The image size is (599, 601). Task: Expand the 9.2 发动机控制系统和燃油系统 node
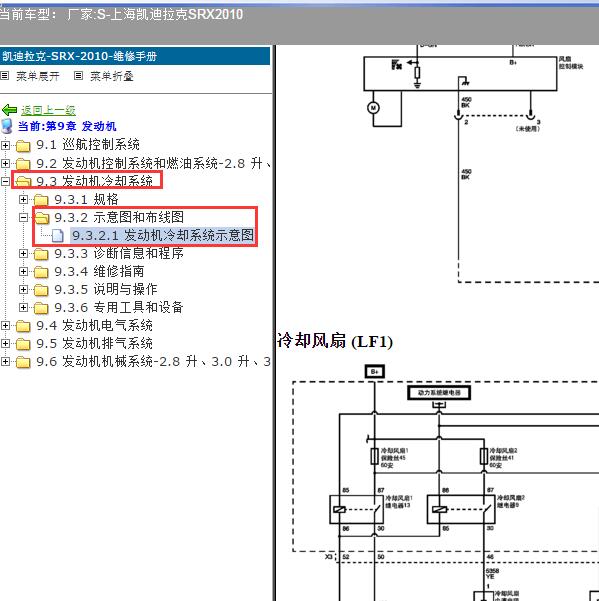pos(5,163)
